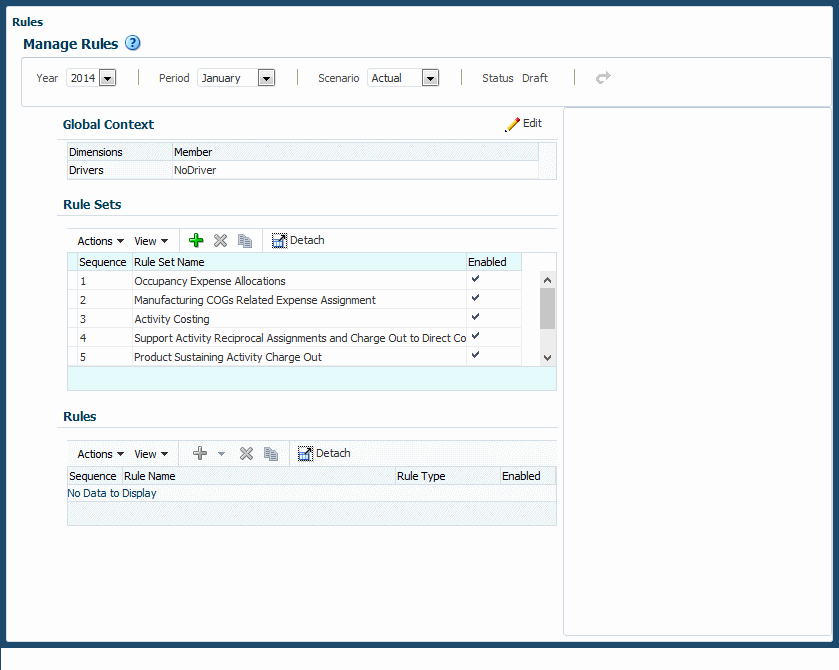
Task: Select the Activity Costing rule set
Action: (x=294, y=319)
